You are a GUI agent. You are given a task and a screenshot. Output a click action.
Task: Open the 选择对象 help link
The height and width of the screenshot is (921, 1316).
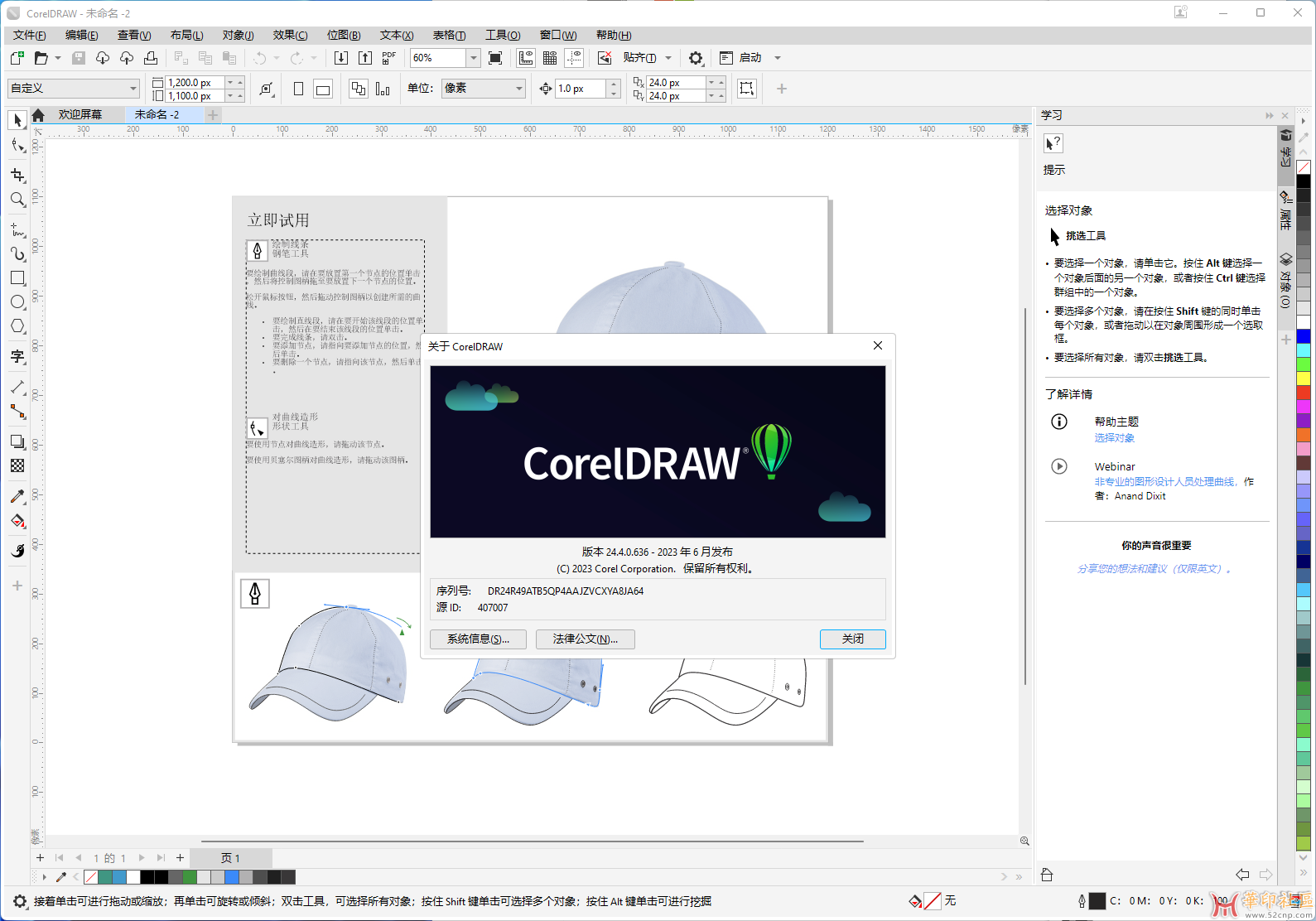click(1115, 437)
